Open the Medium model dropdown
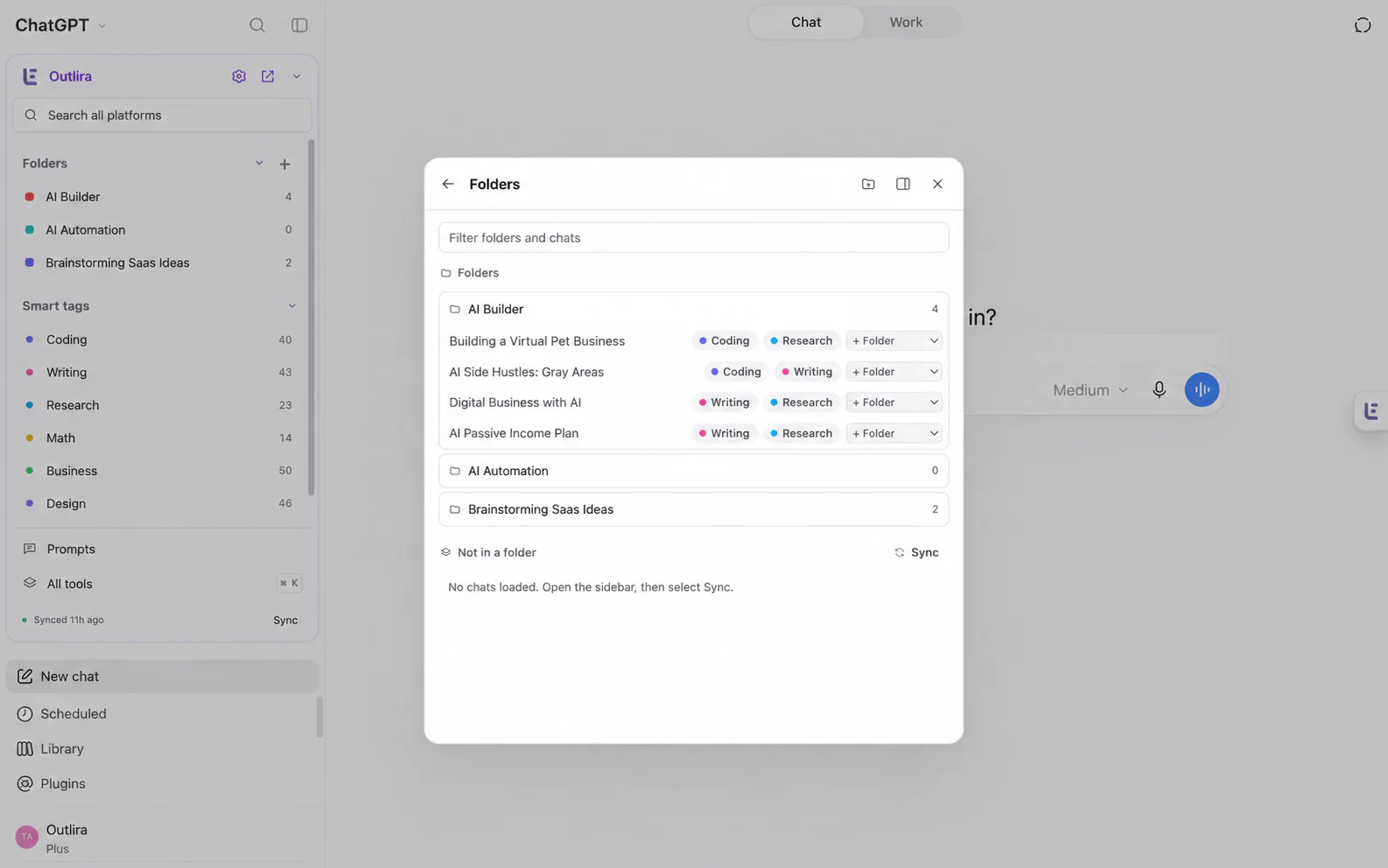This screenshot has width=1388, height=868. click(1090, 390)
